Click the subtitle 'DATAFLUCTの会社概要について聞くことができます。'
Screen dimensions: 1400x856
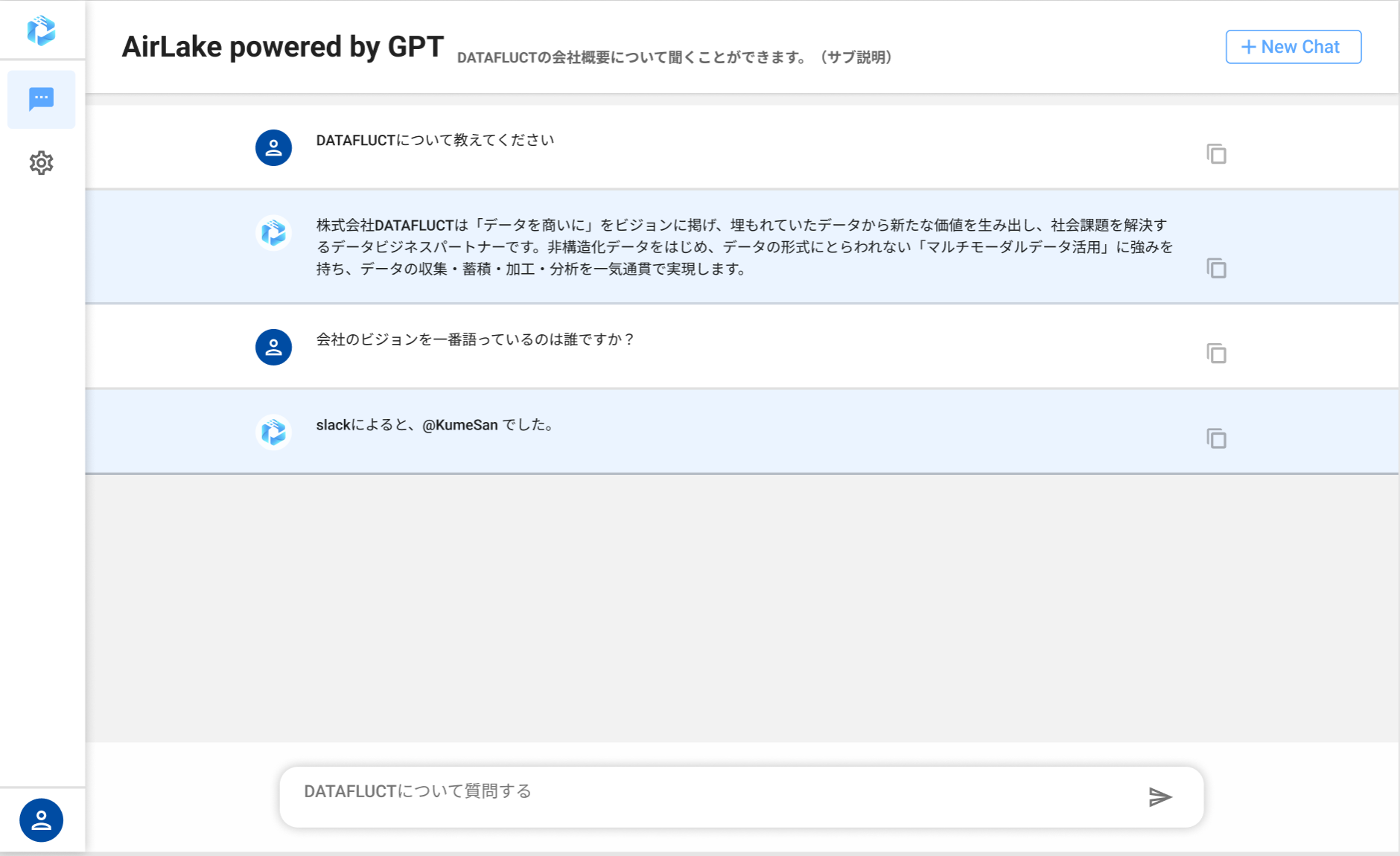pos(632,57)
